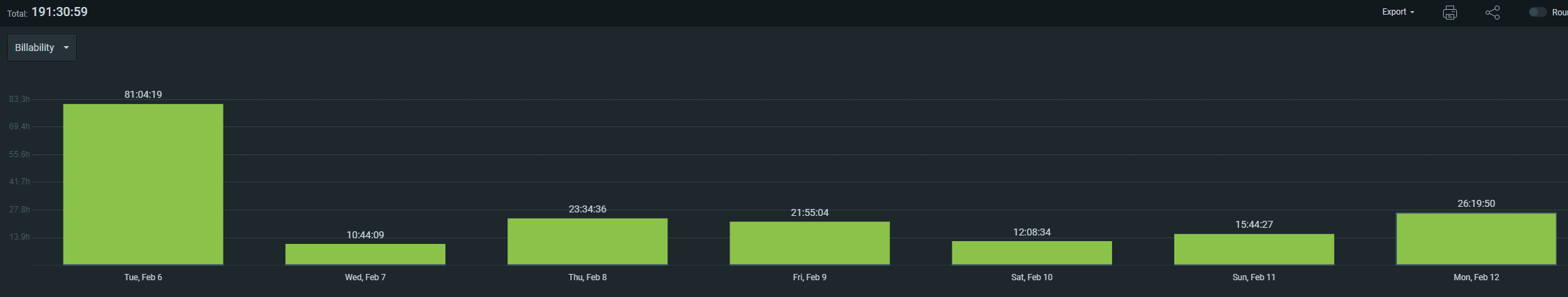Select the Fri, Feb 9 bar
The height and width of the screenshot is (297, 1568).
coord(809,243)
